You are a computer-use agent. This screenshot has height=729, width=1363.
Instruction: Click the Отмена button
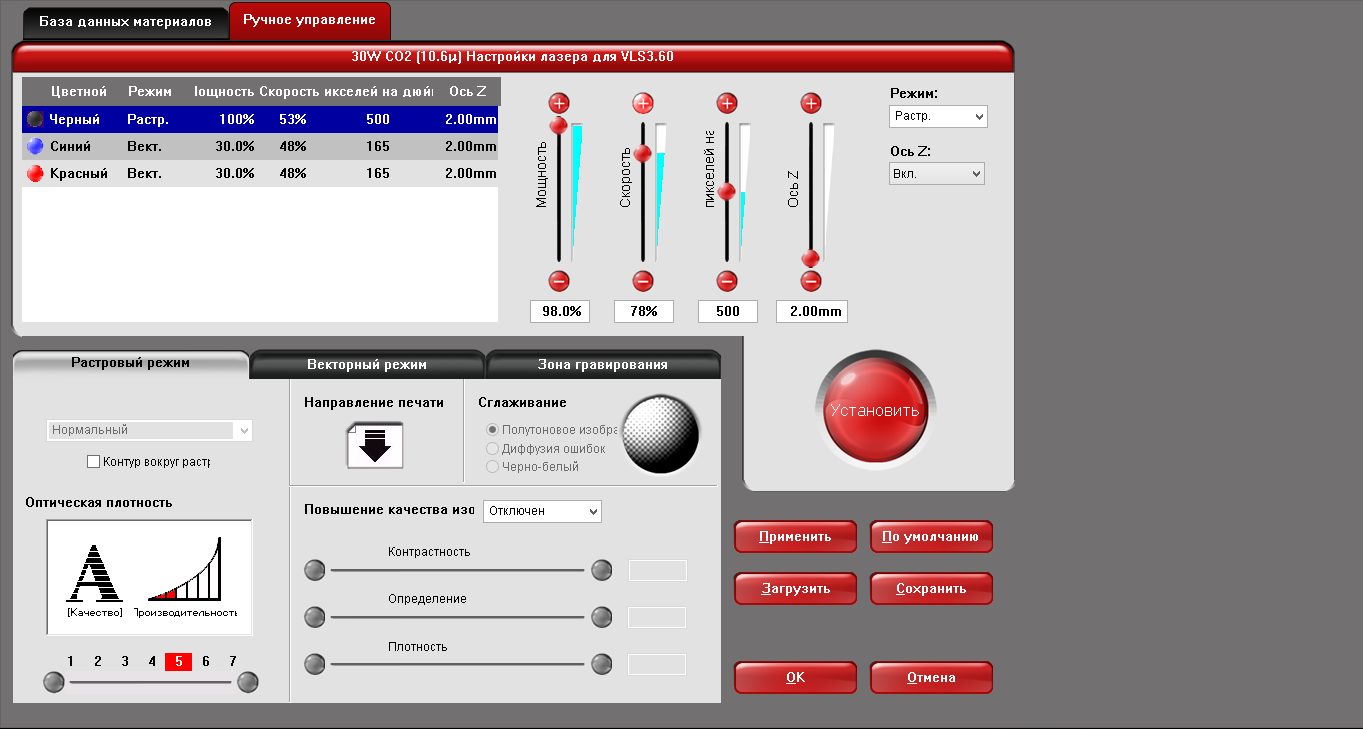coord(931,678)
